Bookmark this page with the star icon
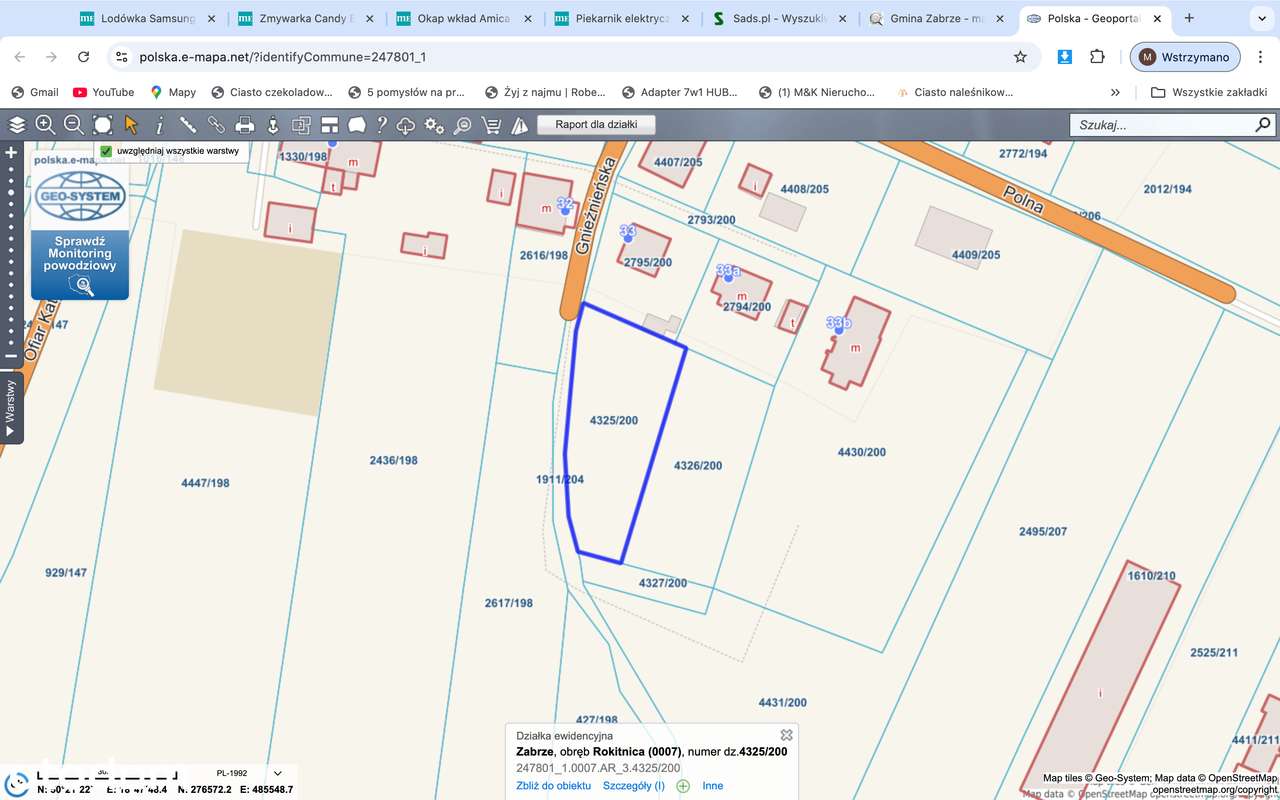Image resolution: width=1280 pixels, height=800 pixels. coord(1020,57)
